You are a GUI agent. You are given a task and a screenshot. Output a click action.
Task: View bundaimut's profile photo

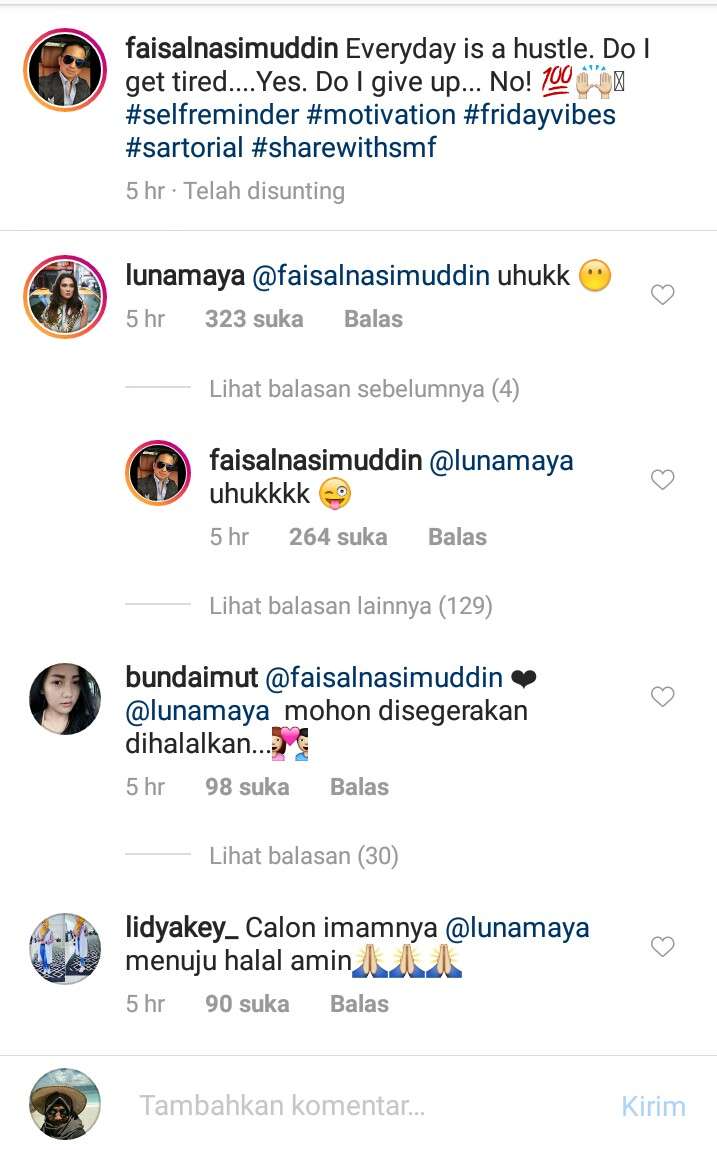click(65, 699)
